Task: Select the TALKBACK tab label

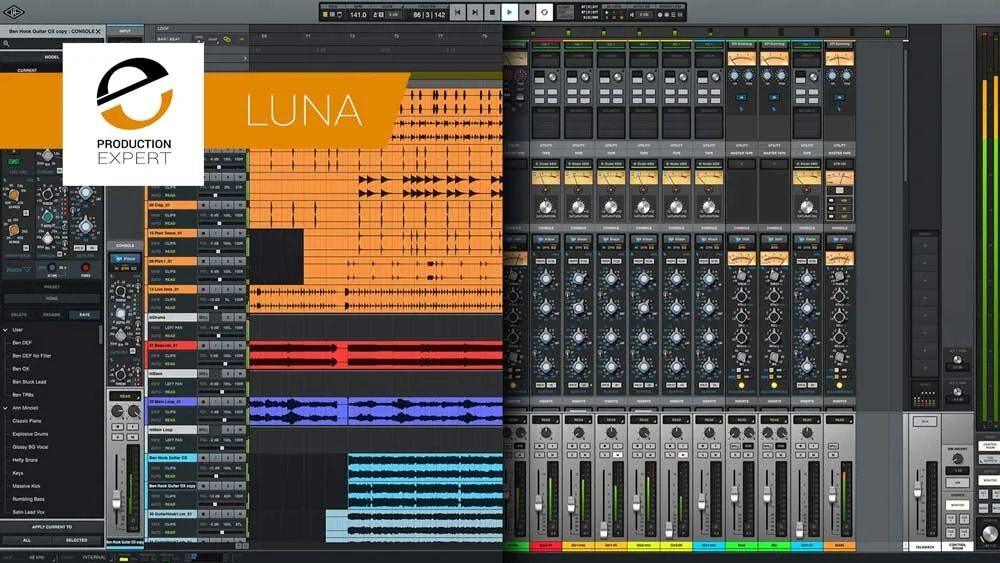Action: click(925, 547)
